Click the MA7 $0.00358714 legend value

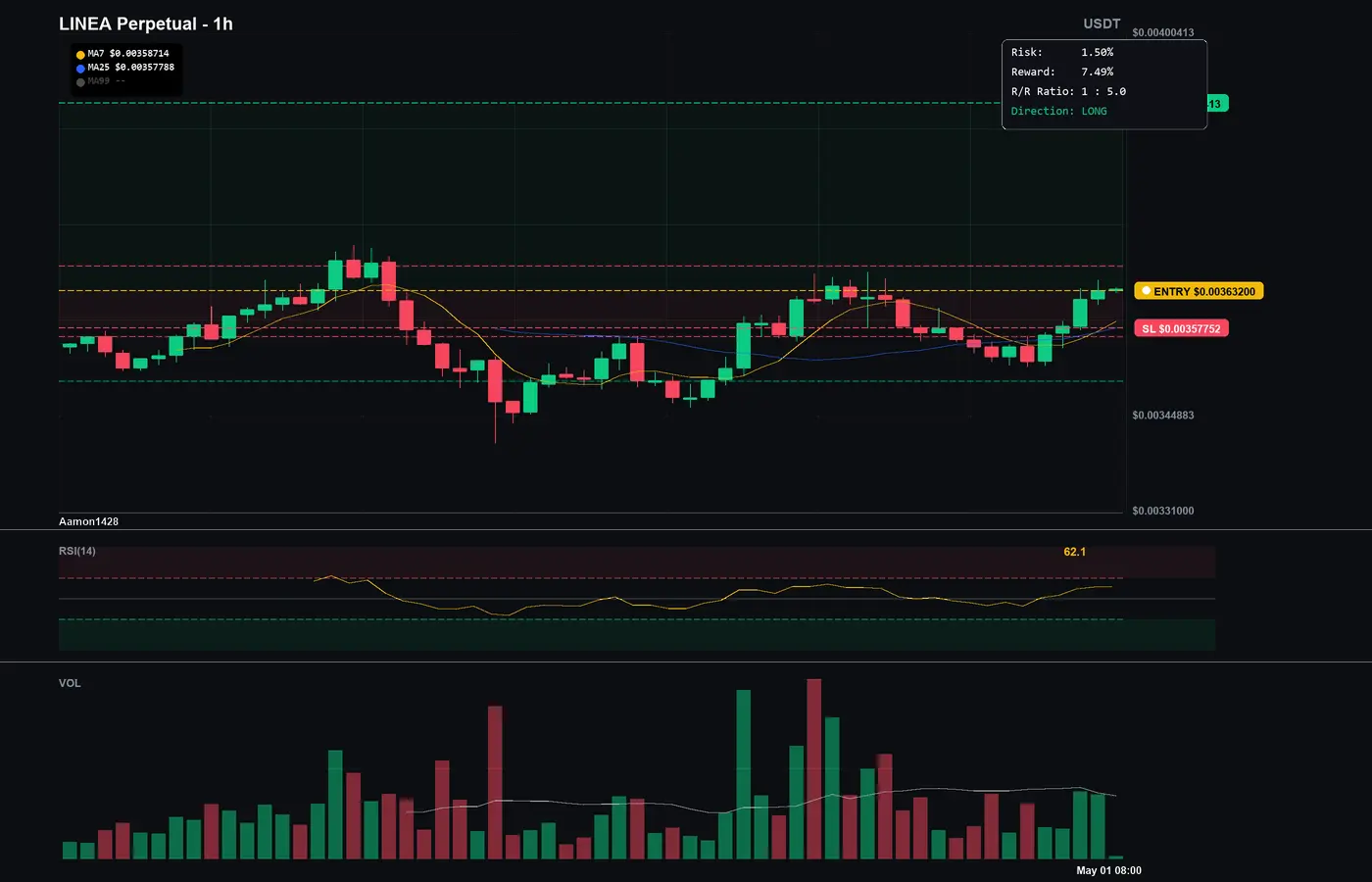pyautogui.click(x=128, y=54)
